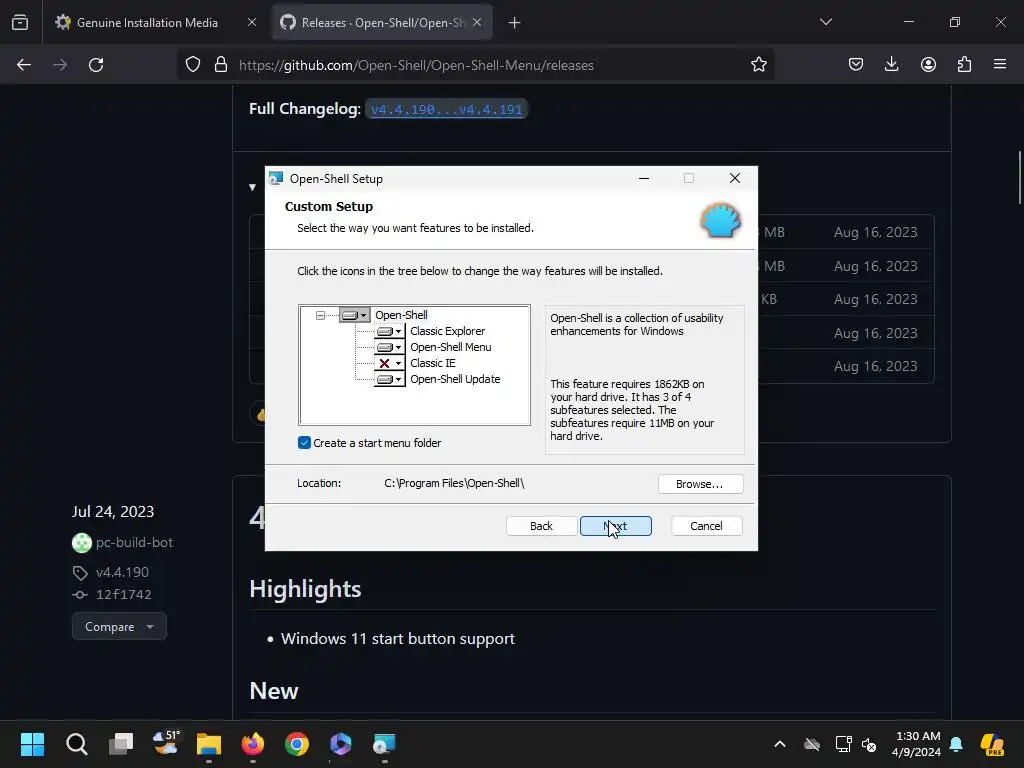Launch Google Chrome from taskbar
Screen dimensions: 1024x768
pyautogui.click(x=297, y=744)
